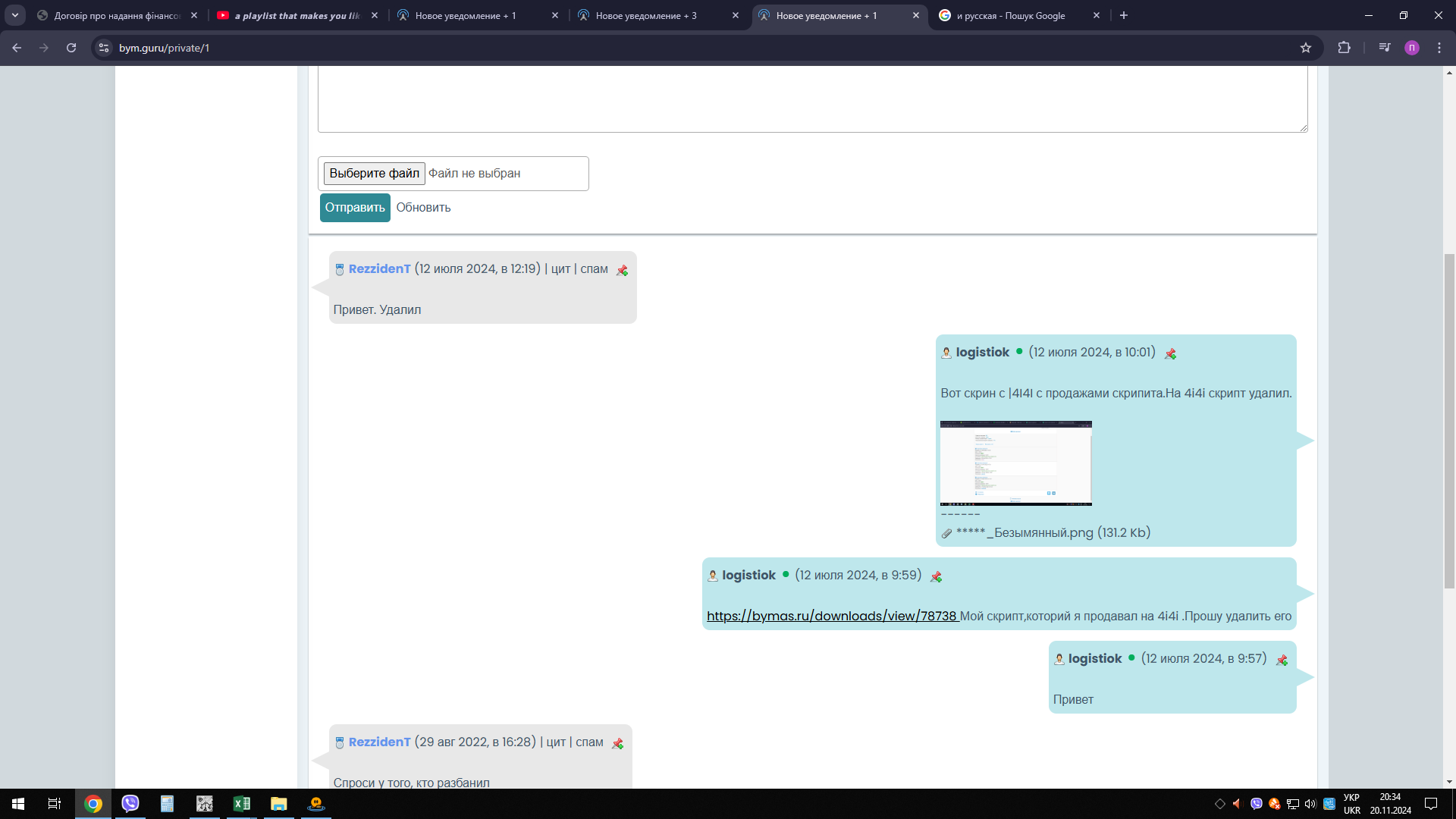Screen dimensions: 1456x819
Task: Reload the page with the refresh icon
Action: [x=71, y=48]
